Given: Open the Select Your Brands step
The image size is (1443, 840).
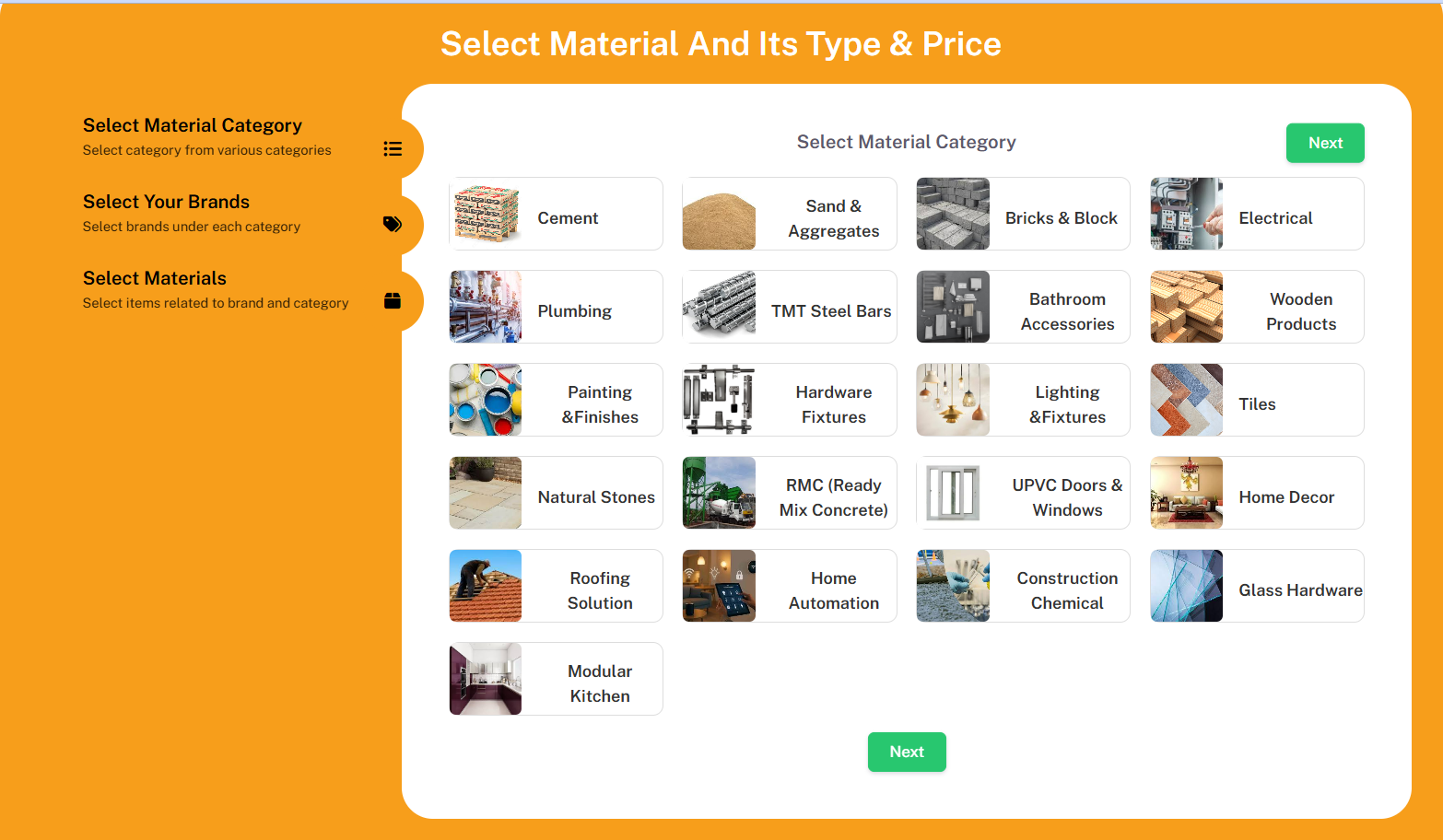Looking at the screenshot, I should point(166,202).
